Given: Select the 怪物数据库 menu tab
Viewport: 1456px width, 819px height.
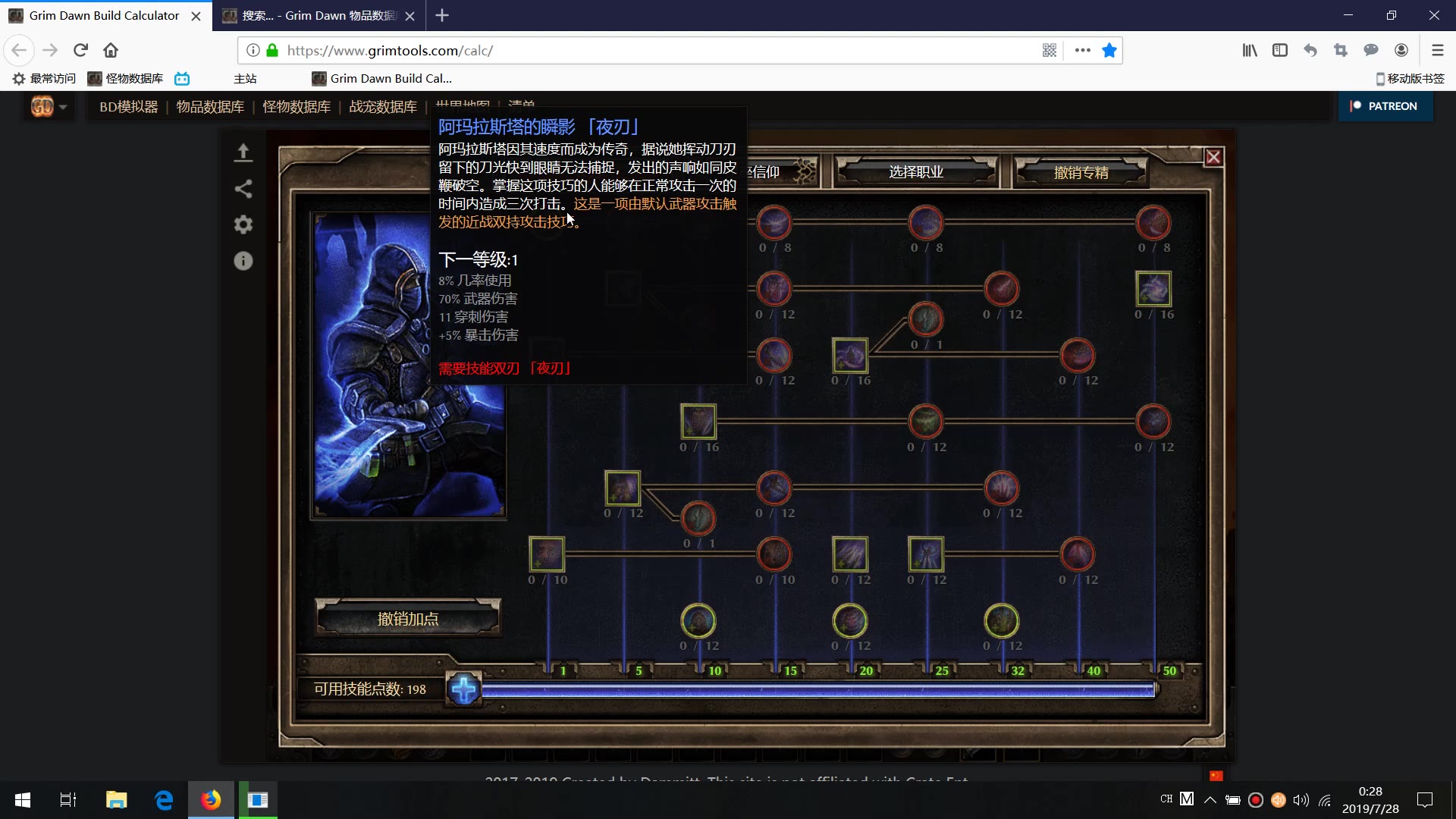Looking at the screenshot, I should tap(296, 106).
